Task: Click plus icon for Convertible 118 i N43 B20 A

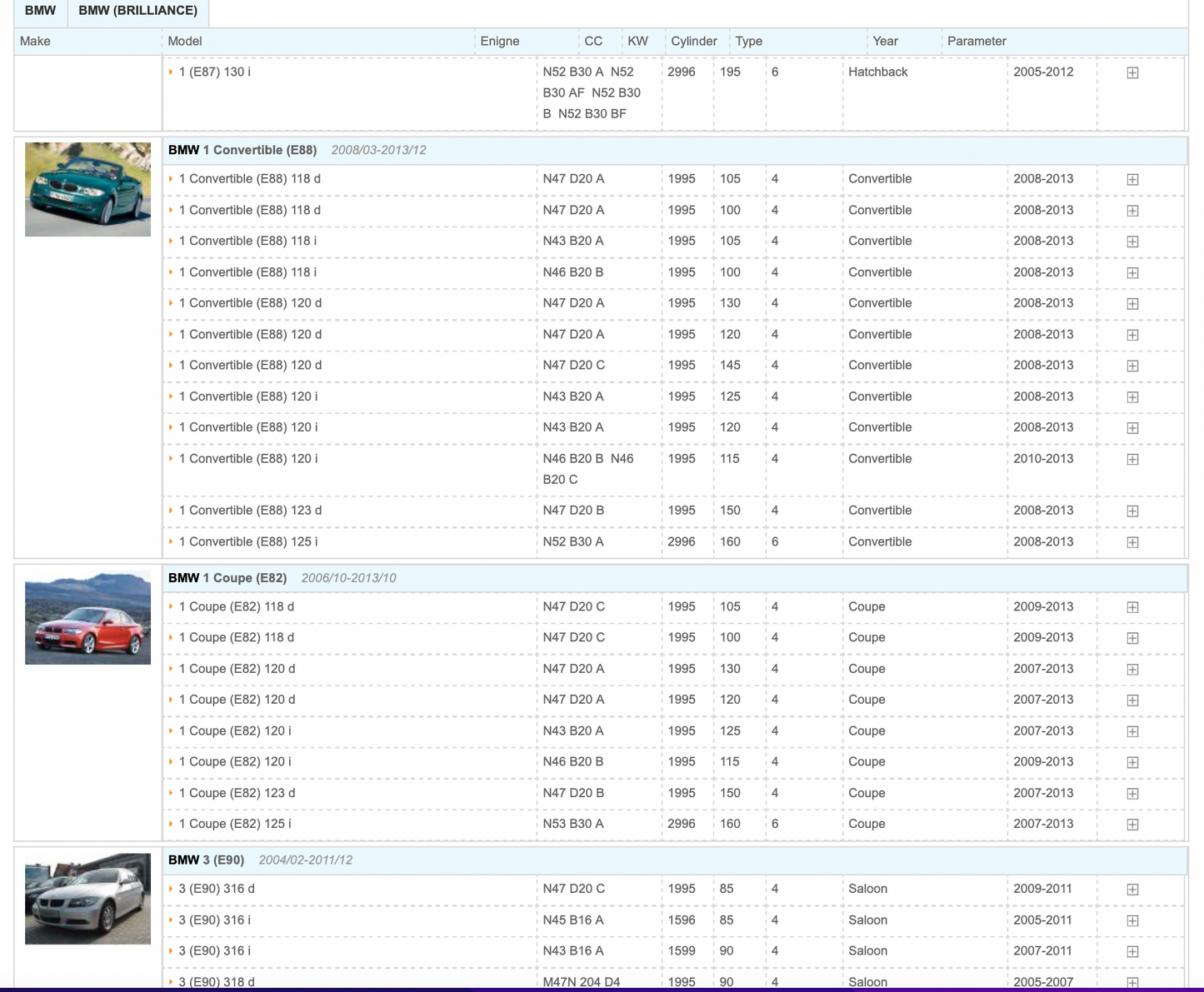Action: pos(1132,242)
